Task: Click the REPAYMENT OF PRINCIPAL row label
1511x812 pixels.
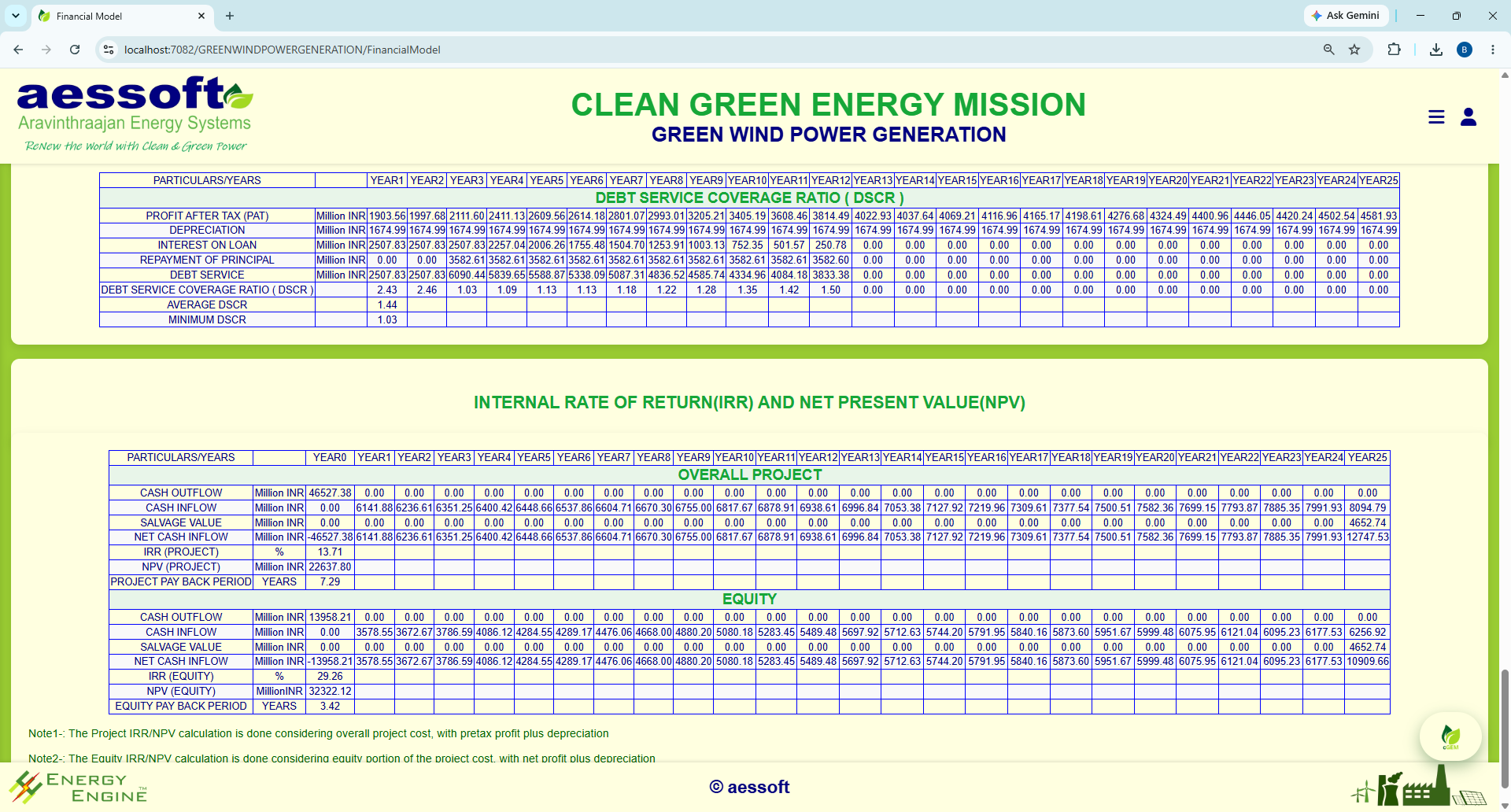Action: 207,260
